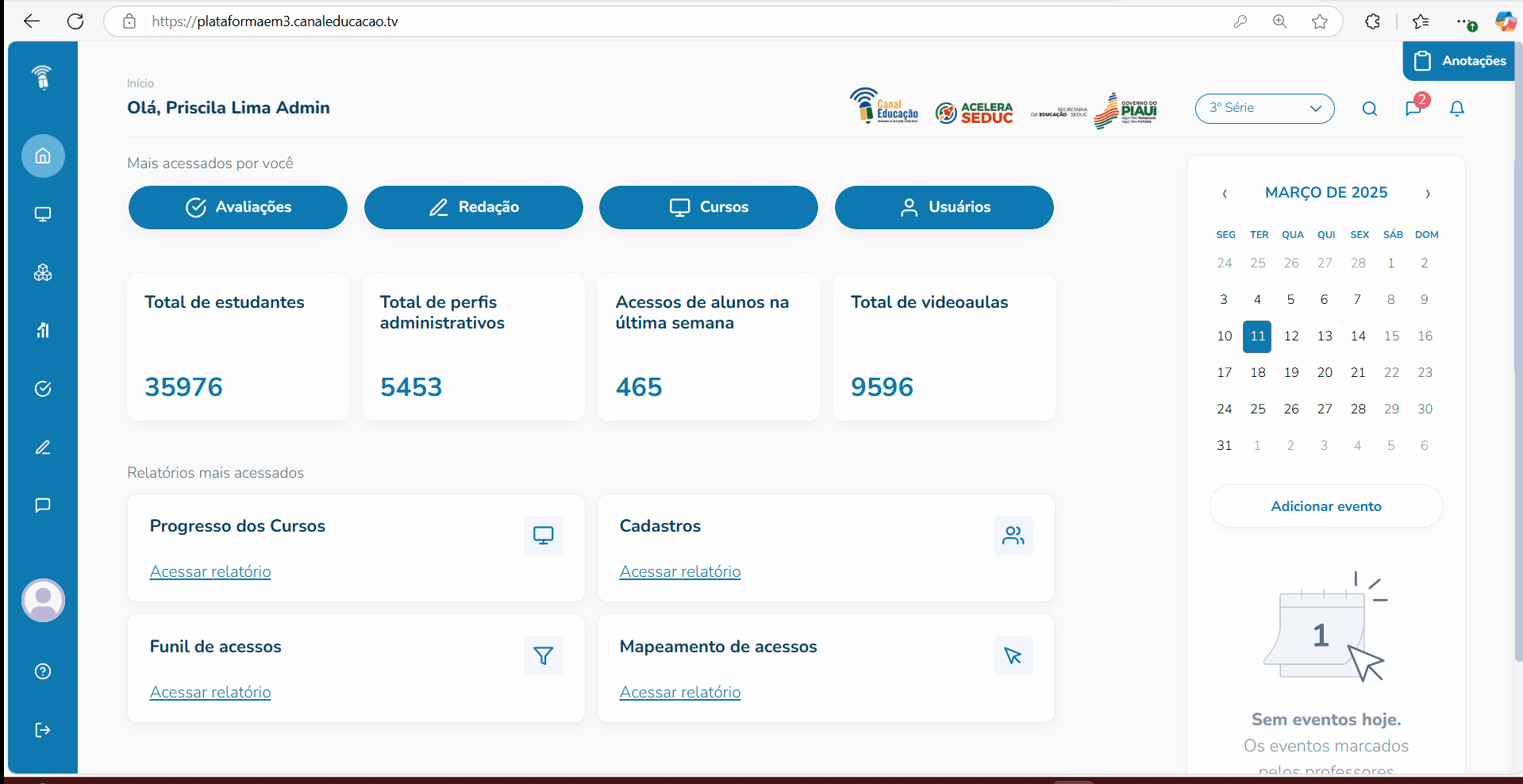Click the bar chart reports sidebar icon

pyautogui.click(x=43, y=330)
